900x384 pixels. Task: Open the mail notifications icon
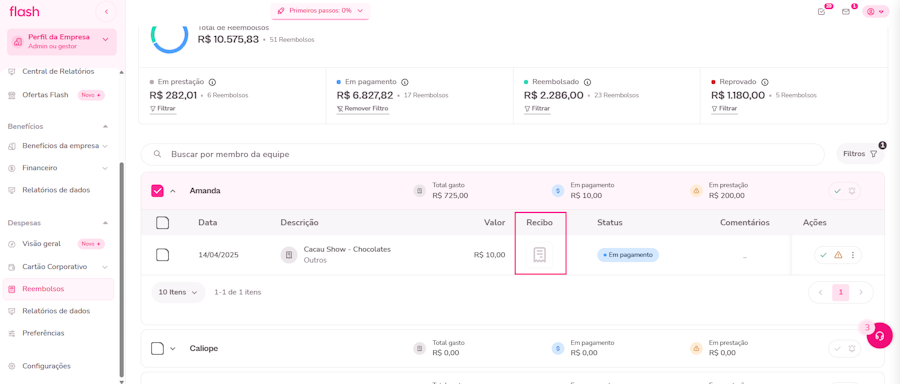[x=845, y=11]
